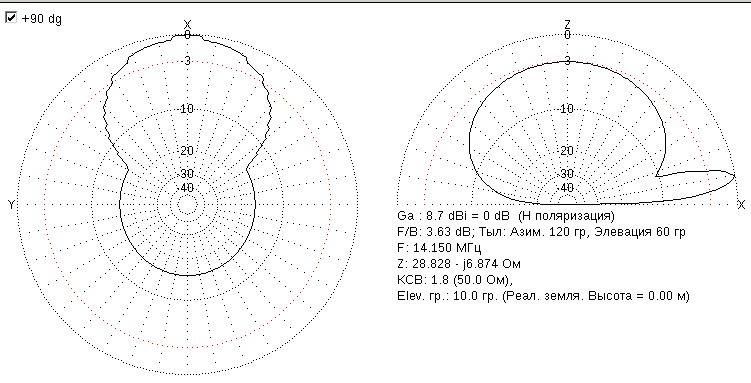Click the low-angle lobe tip in elevation plot

(x=734, y=175)
